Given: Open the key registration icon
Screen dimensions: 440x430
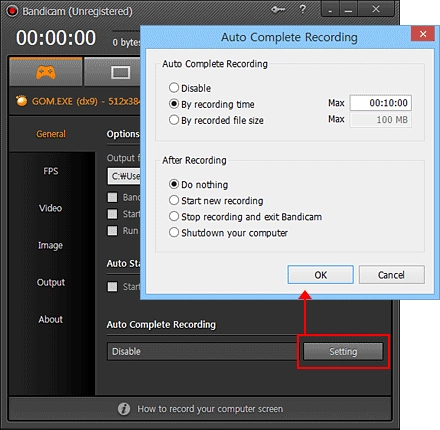Looking at the screenshot, I should coord(278,10).
